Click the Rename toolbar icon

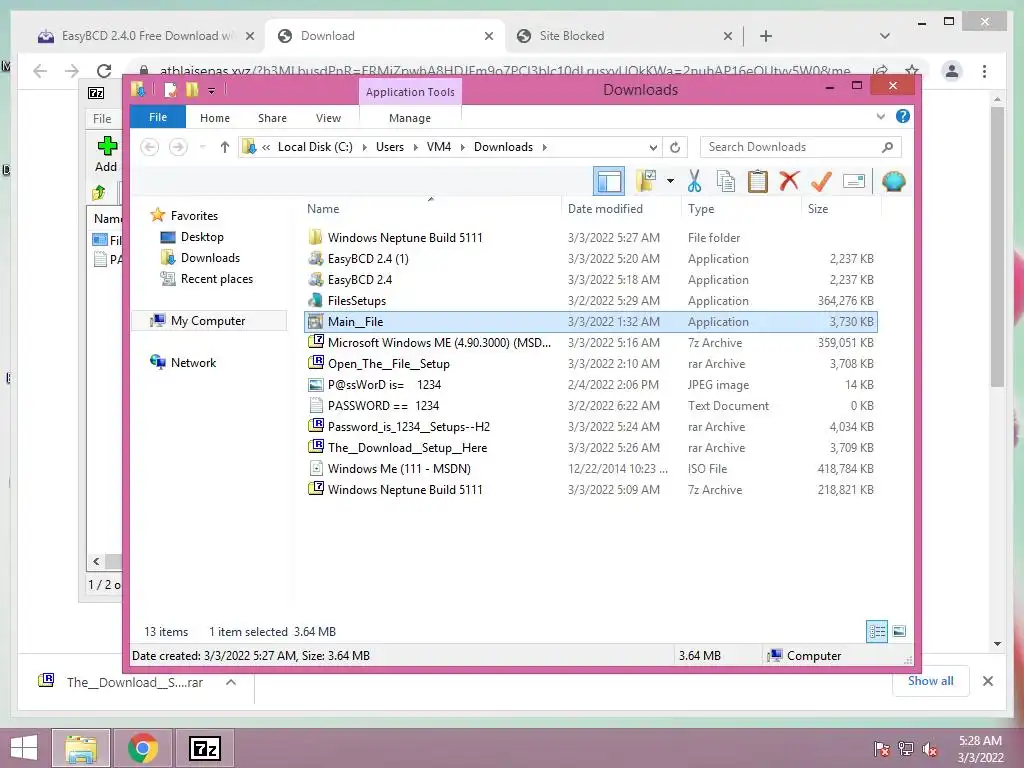[854, 181]
